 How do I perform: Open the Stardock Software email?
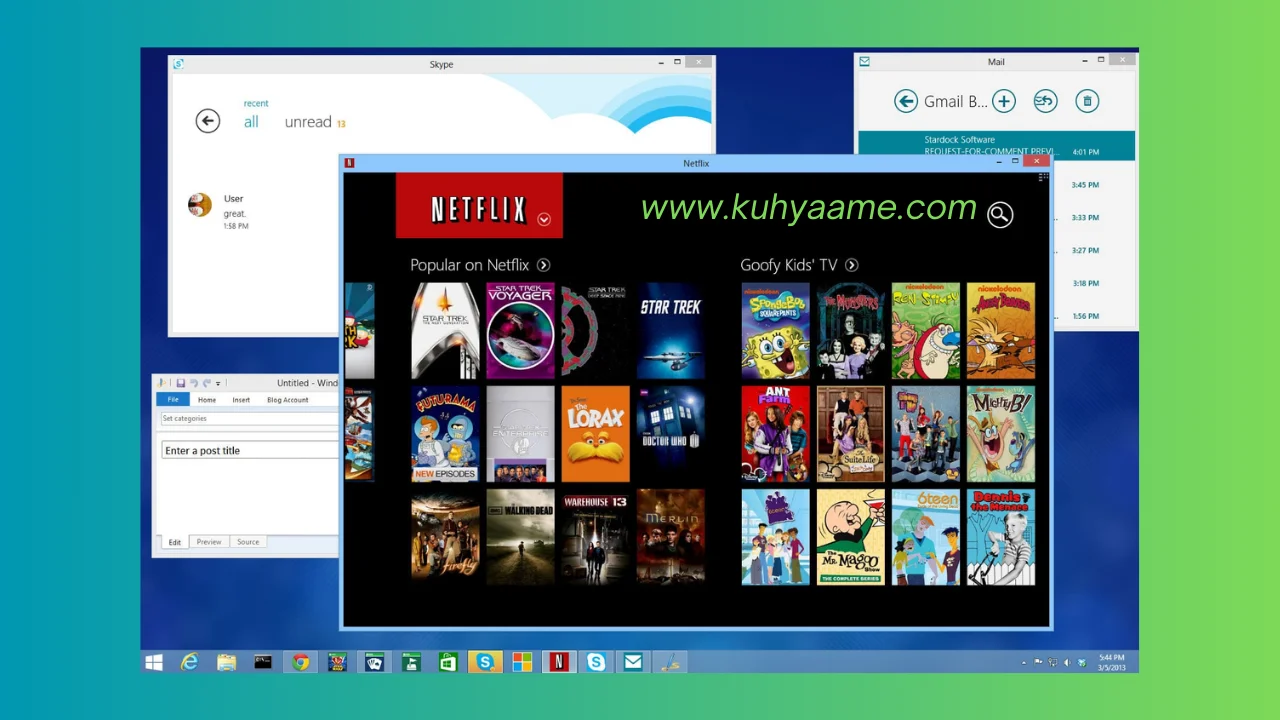coord(996,146)
